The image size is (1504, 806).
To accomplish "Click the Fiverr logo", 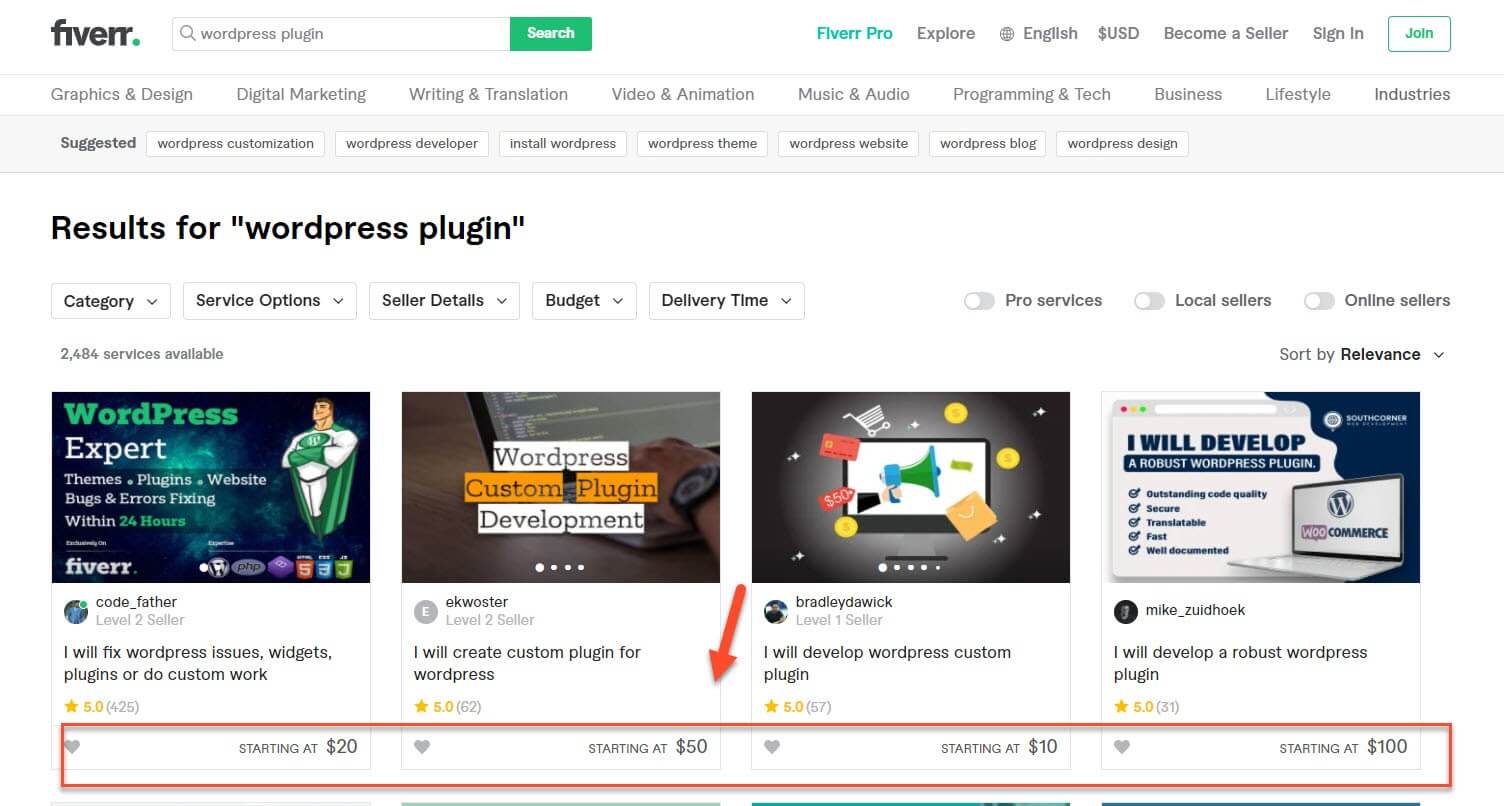I will pos(95,33).
